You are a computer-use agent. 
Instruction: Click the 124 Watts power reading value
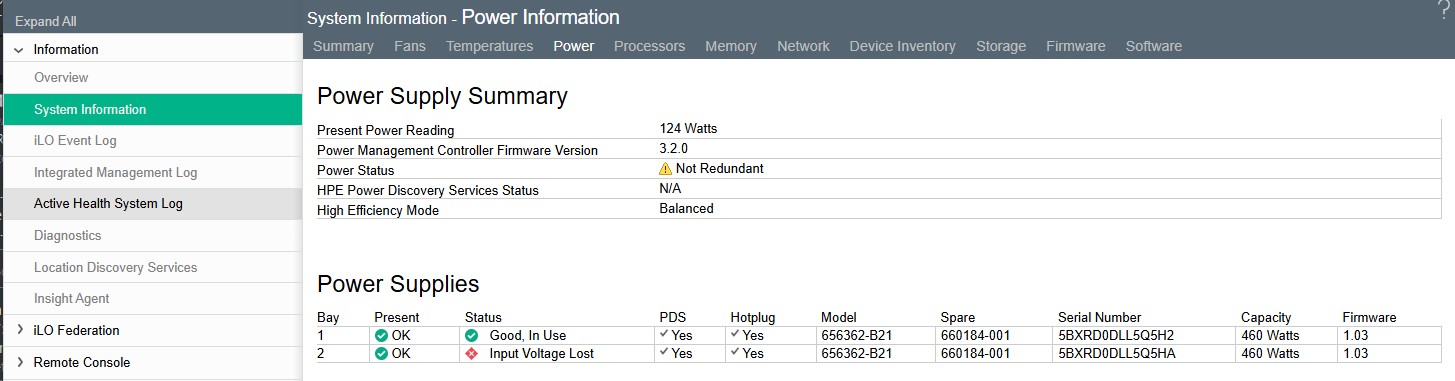(688, 128)
